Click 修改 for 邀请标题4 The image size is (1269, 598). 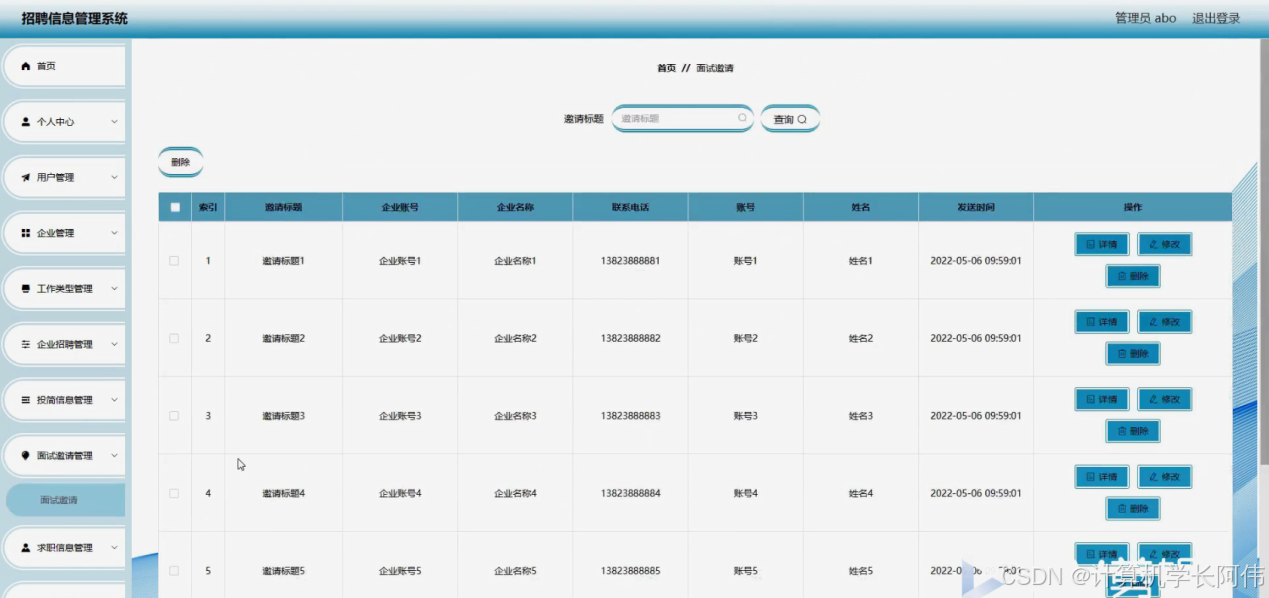[x=1164, y=477]
